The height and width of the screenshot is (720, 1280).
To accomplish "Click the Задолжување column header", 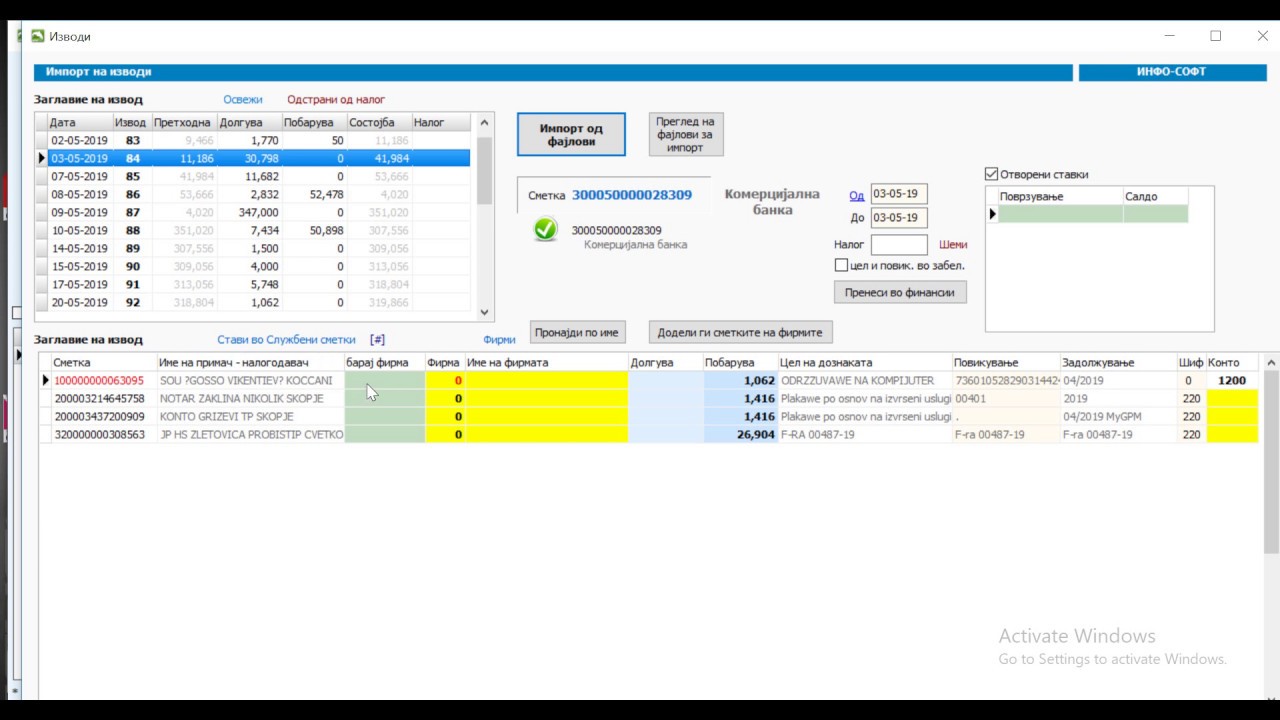I will point(1118,363).
